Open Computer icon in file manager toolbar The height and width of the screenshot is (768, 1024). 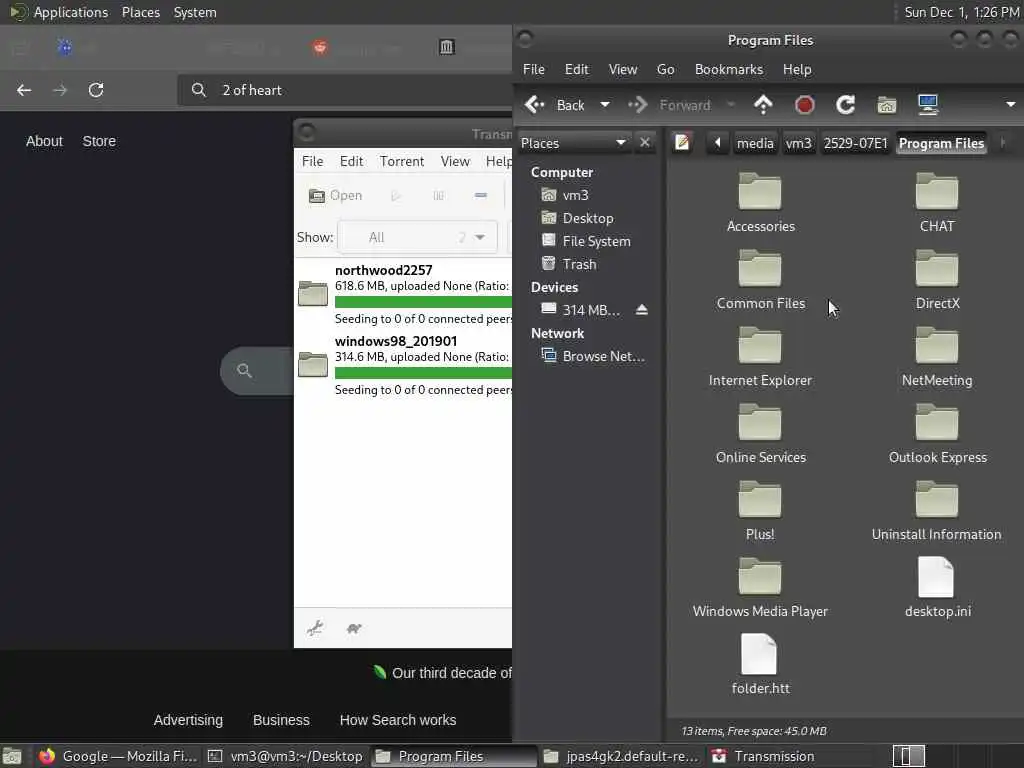point(928,105)
